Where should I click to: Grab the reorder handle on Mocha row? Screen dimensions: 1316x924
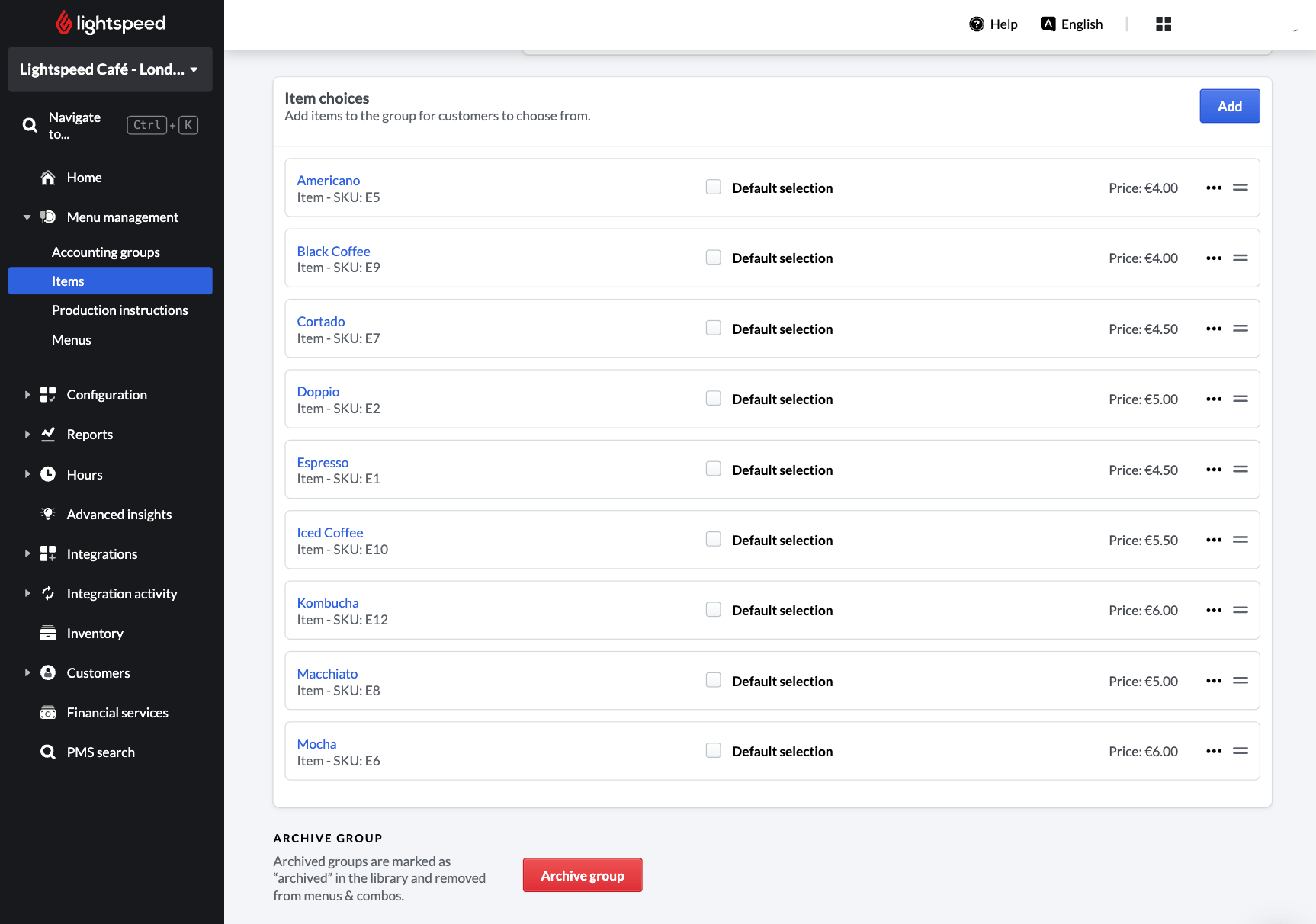(x=1241, y=751)
